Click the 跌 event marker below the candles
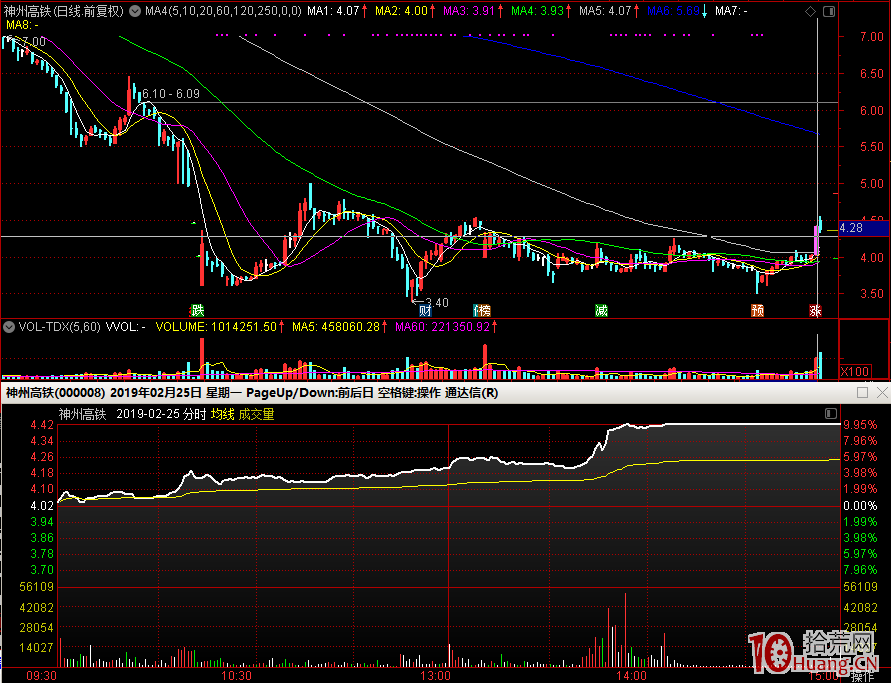This screenshot has width=891, height=683. click(x=197, y=310)
